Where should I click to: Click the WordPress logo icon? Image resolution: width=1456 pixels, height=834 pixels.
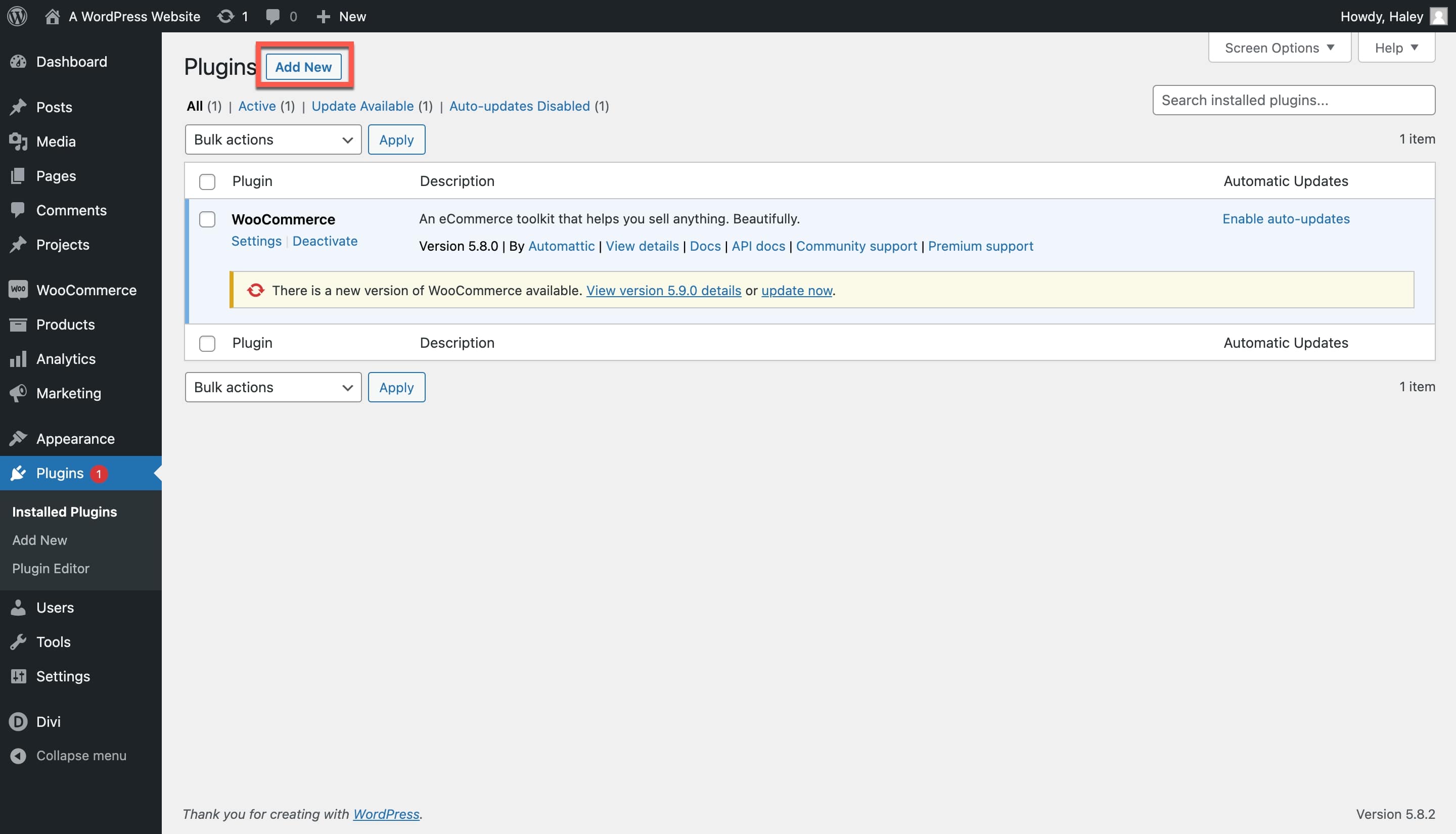pos(17,16)
